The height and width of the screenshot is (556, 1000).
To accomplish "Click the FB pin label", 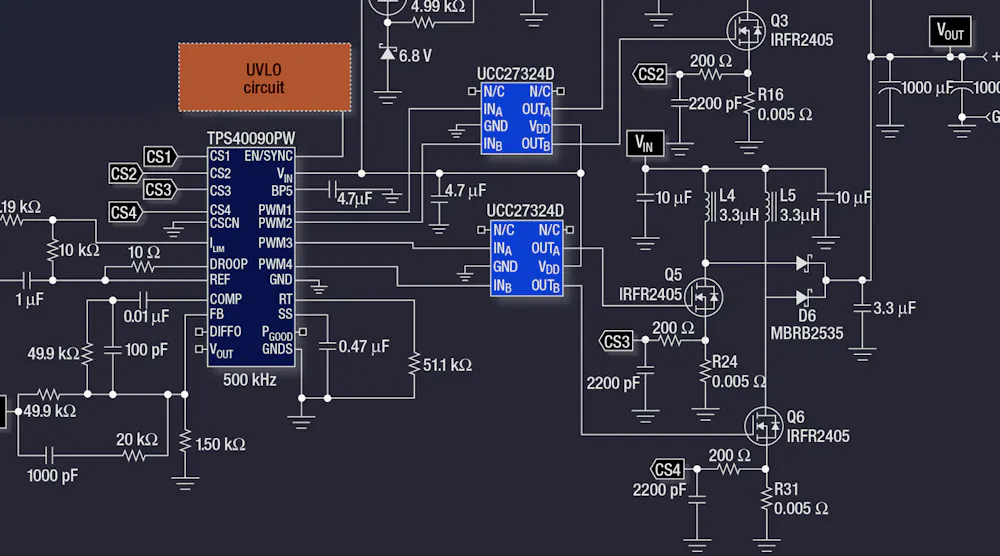I will coord(217,314).
